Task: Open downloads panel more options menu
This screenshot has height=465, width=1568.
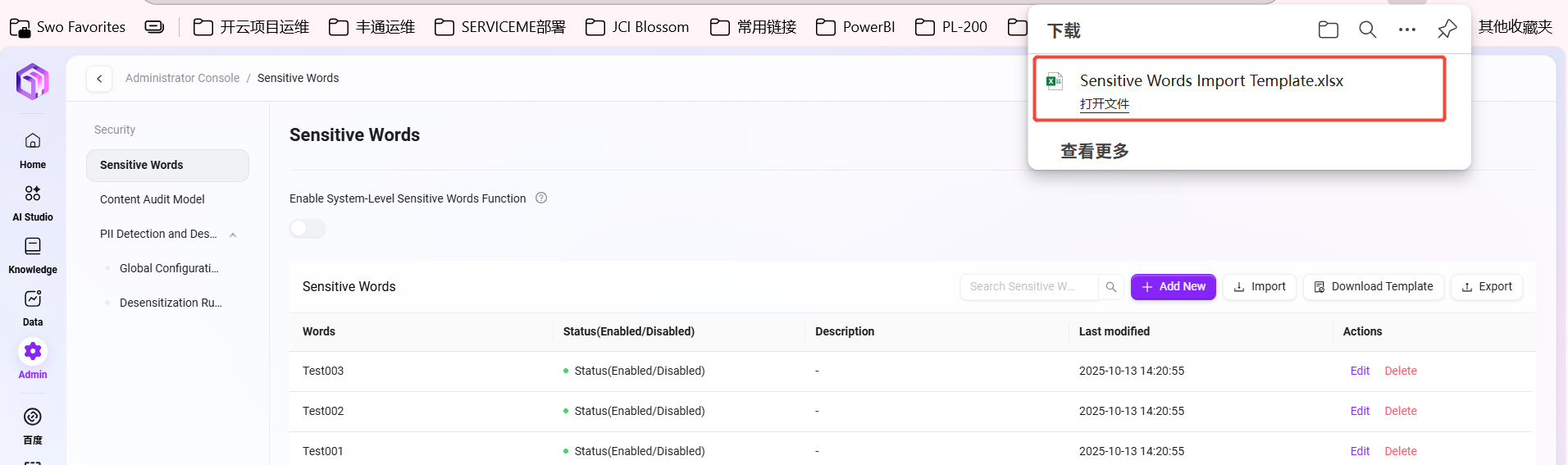Action: click(x=1407, y=30)
